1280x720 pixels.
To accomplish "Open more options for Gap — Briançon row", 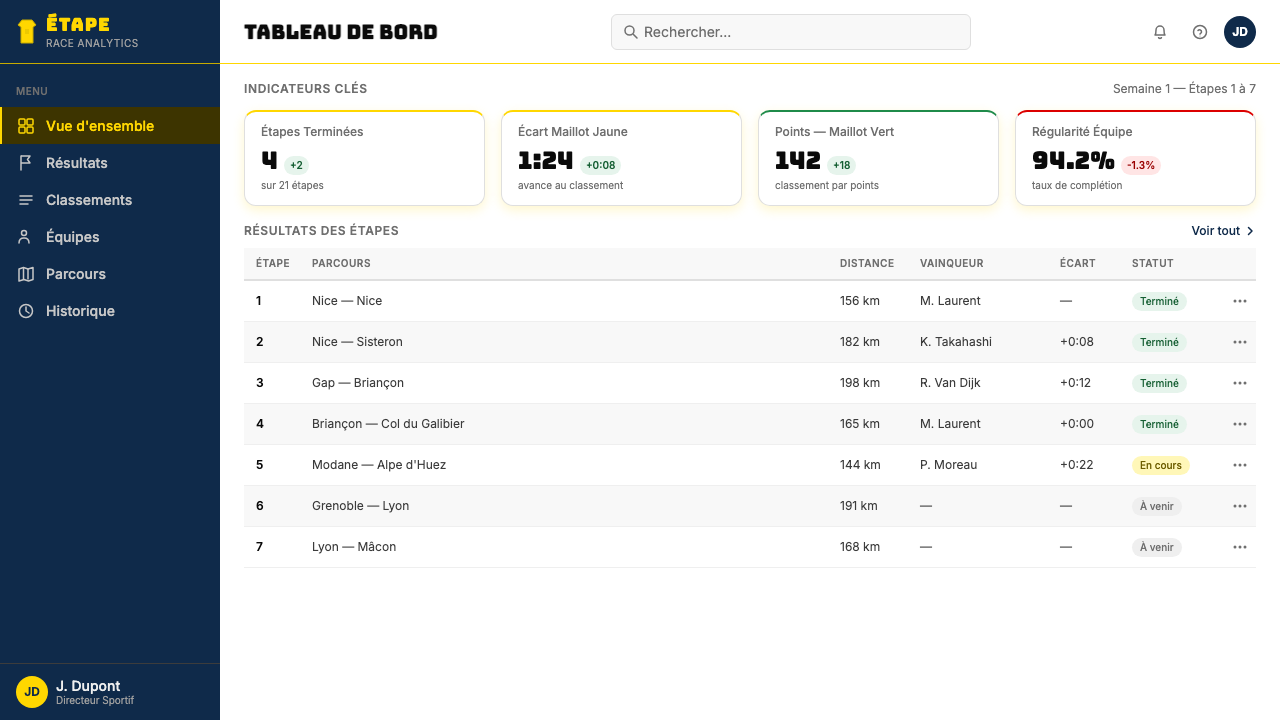I will pyautogui.click(x=1240, y=383).
